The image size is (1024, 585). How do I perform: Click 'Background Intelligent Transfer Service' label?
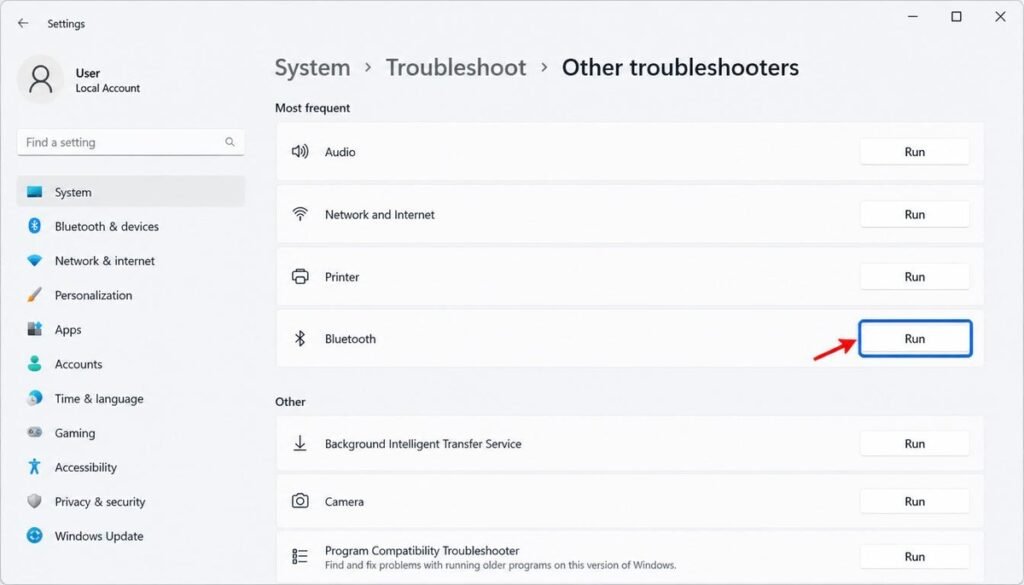coord(423,443)
